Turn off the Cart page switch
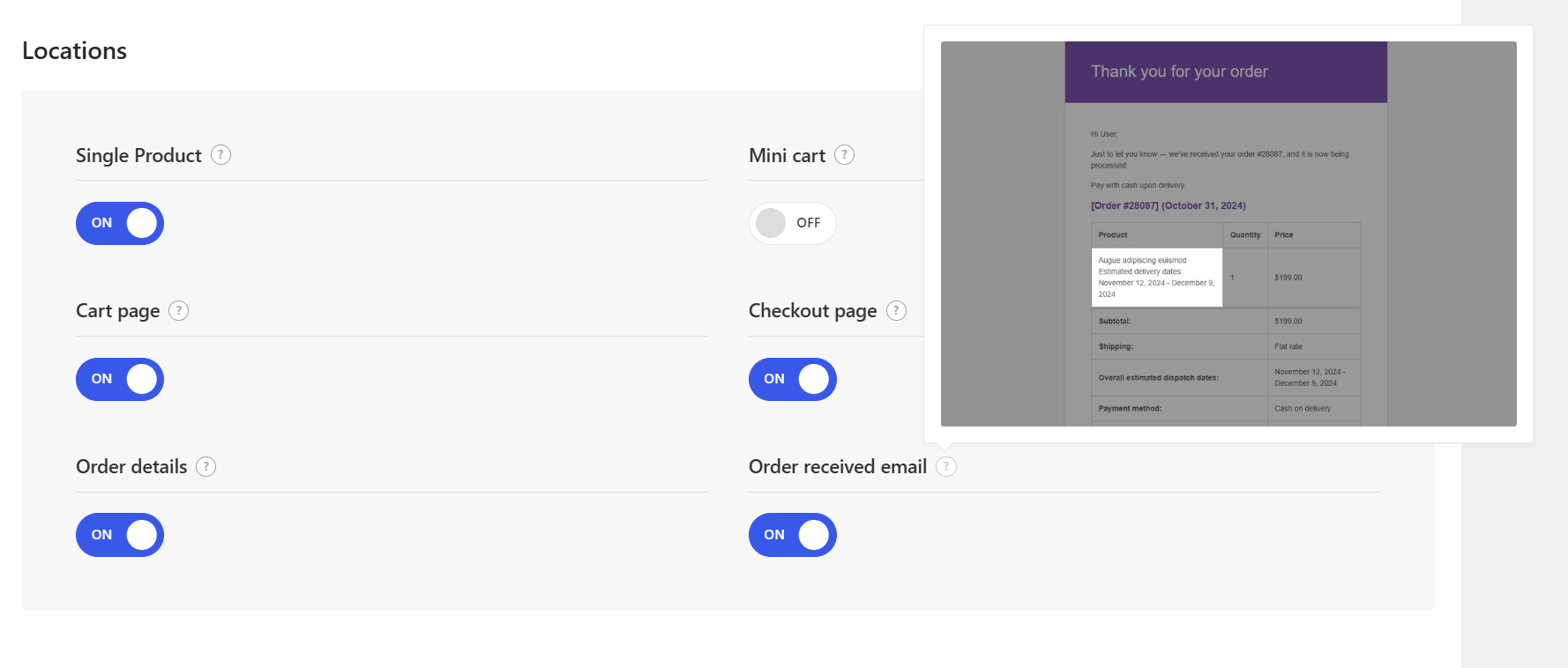Screen dimensions: 1568x668 pyautogui.click(x=120, y=379)
